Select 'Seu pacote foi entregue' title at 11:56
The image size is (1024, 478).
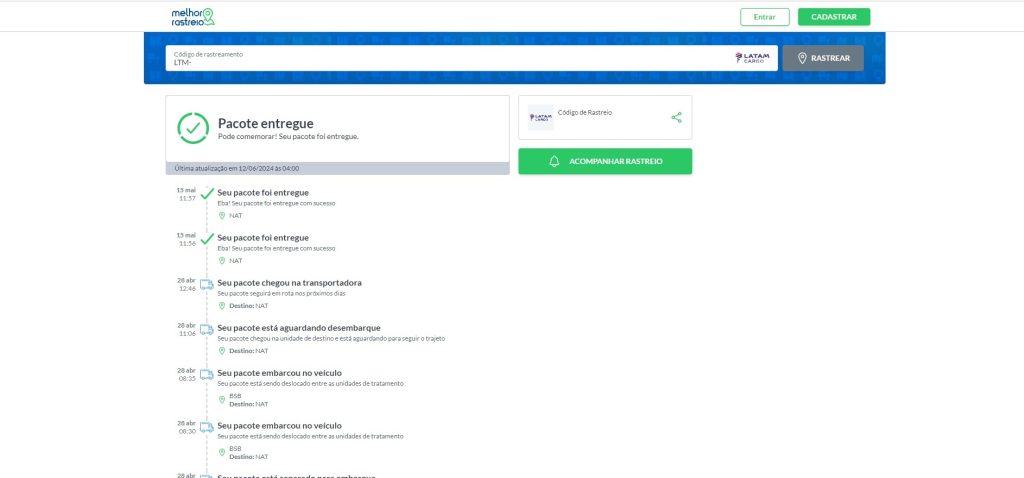pyautogui.click(x=263, y=238)
